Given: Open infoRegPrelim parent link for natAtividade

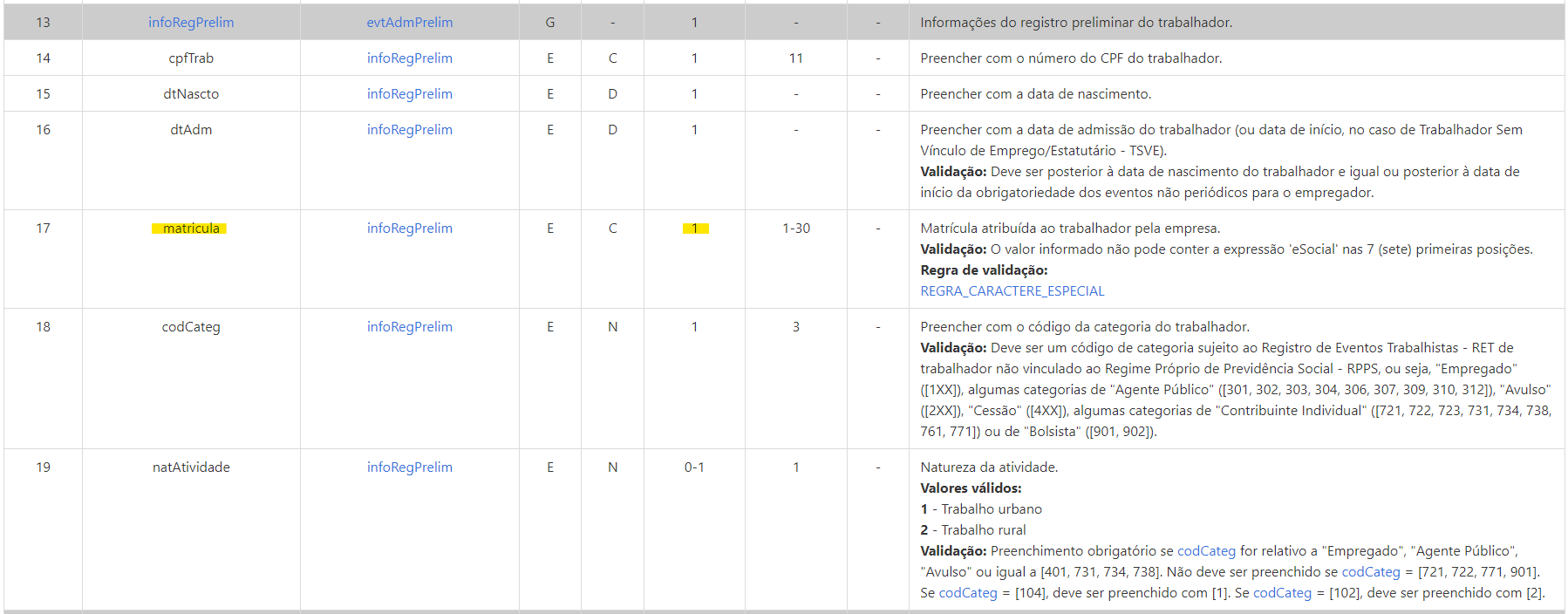Looking at the screenshot, I should (410, 467).
